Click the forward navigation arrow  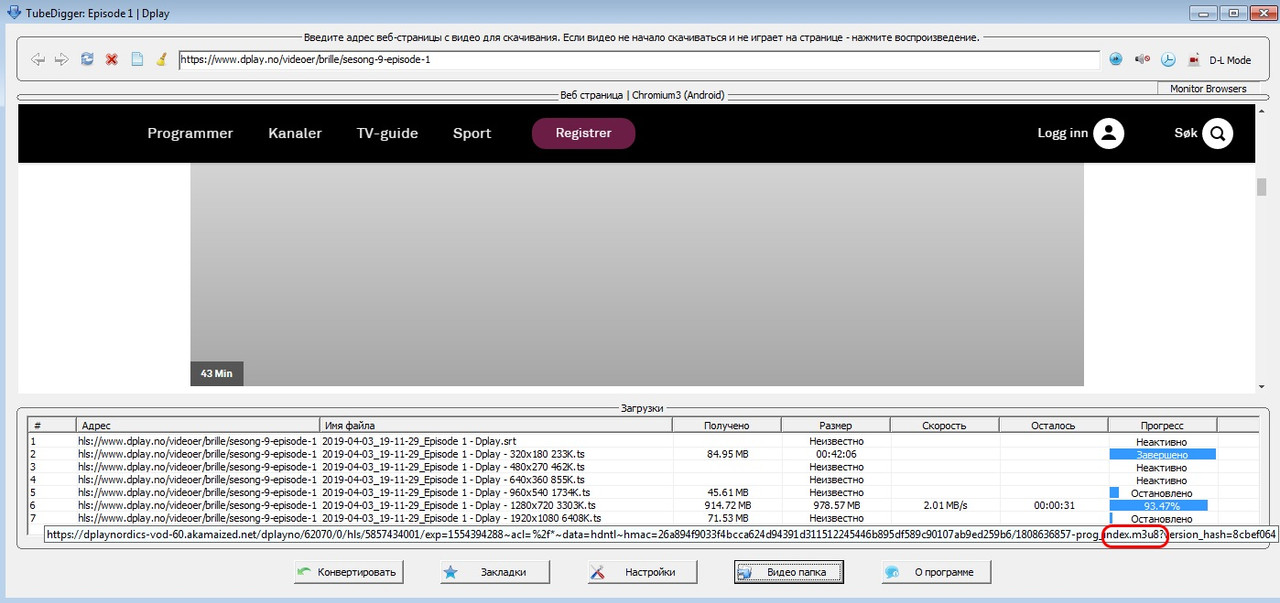click(x=62, y=60)
